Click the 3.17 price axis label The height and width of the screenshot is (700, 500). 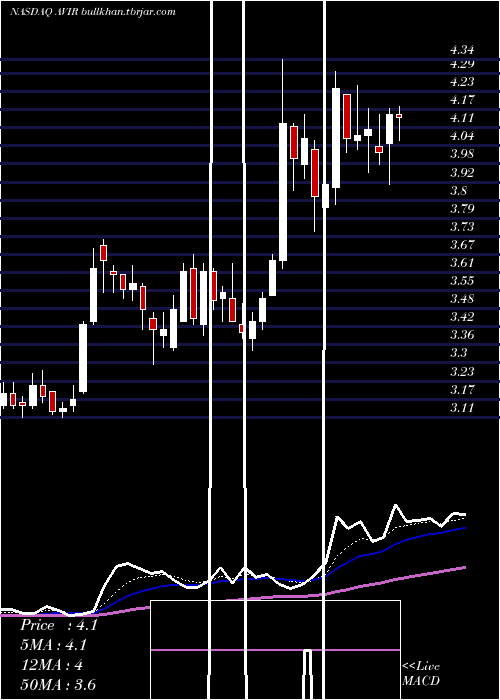(462, 390)
